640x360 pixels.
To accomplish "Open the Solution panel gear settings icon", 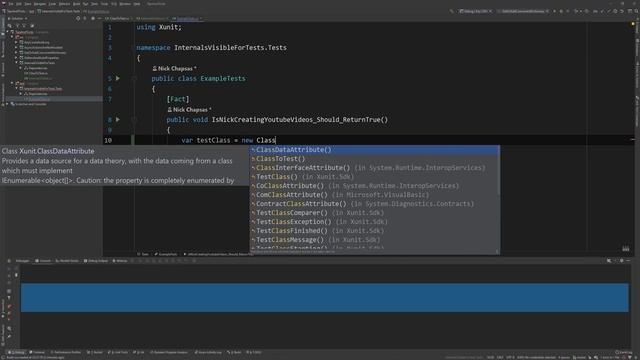I will point(93,18).
